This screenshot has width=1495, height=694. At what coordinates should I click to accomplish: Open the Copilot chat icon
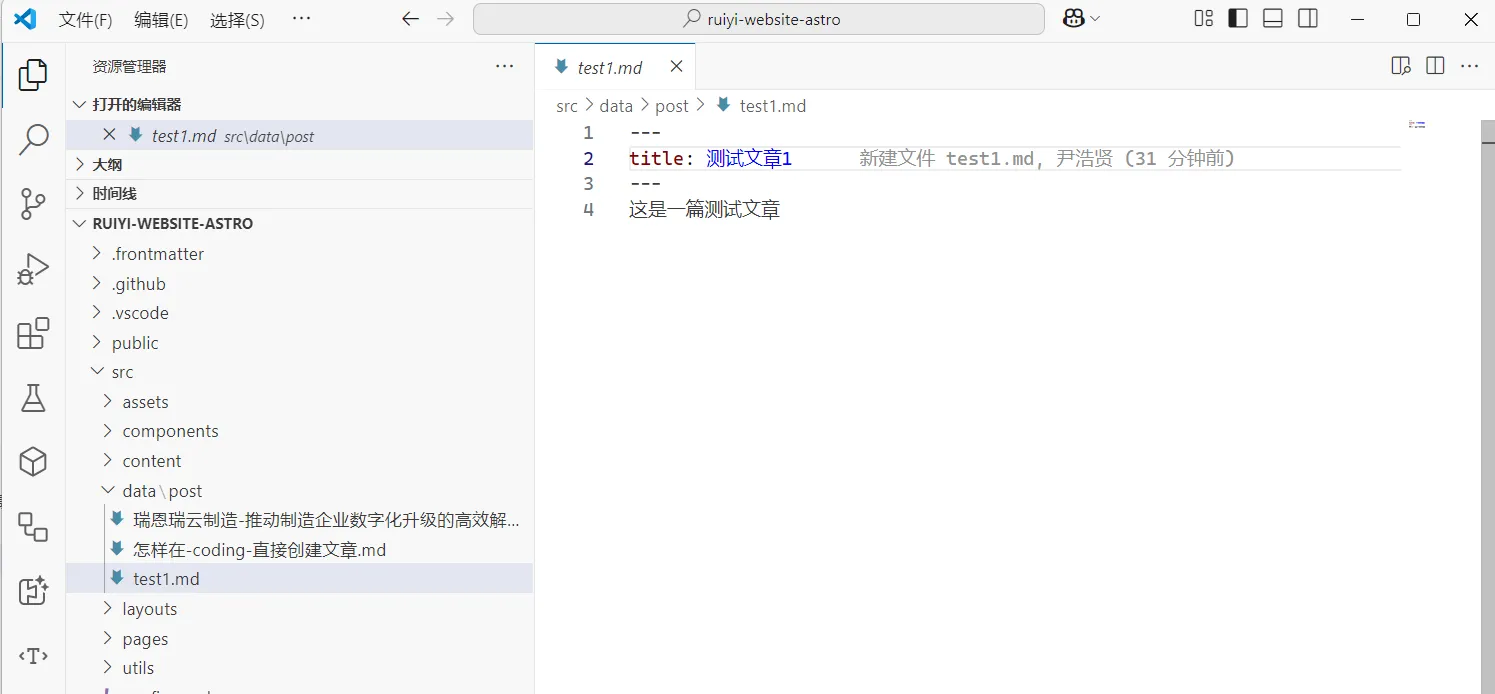point(1074,19)
